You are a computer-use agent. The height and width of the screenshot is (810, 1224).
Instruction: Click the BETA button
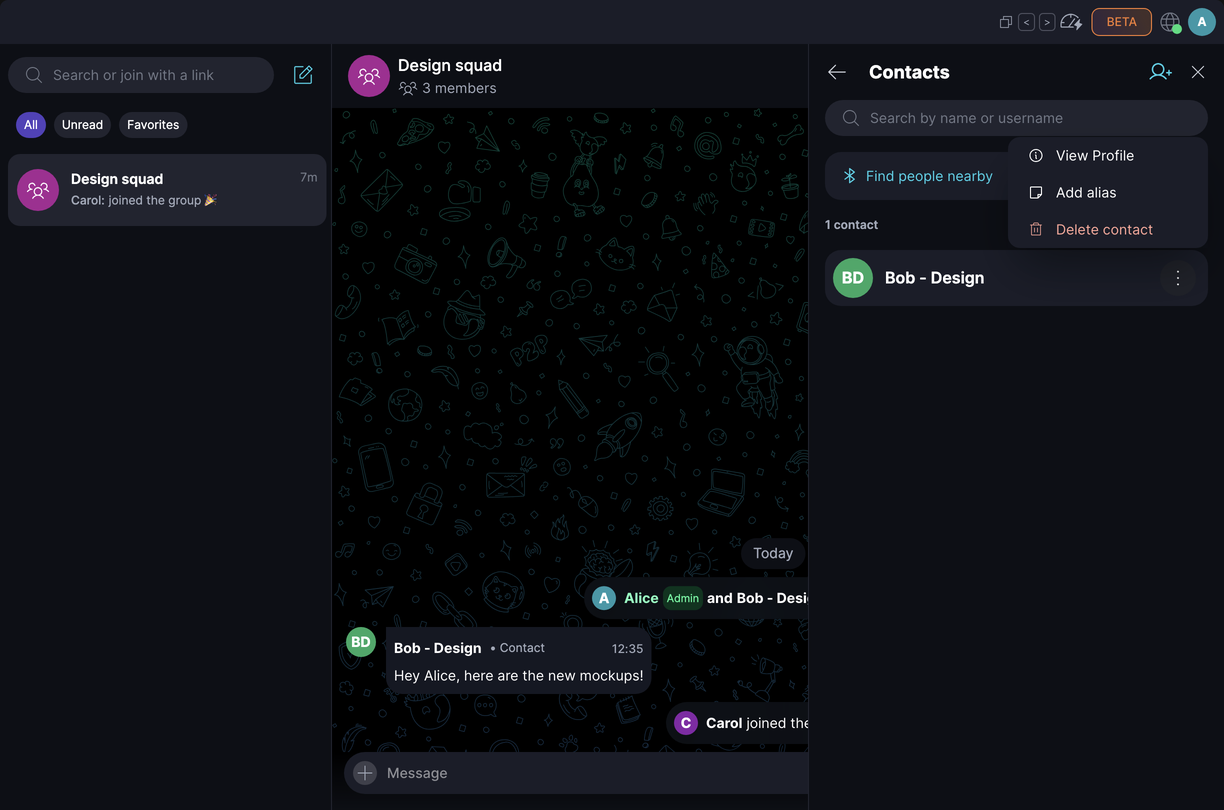(1121, 22)
